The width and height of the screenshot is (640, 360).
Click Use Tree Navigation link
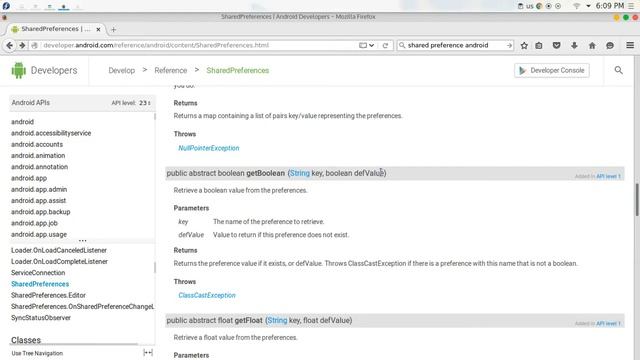click(37, 353)
